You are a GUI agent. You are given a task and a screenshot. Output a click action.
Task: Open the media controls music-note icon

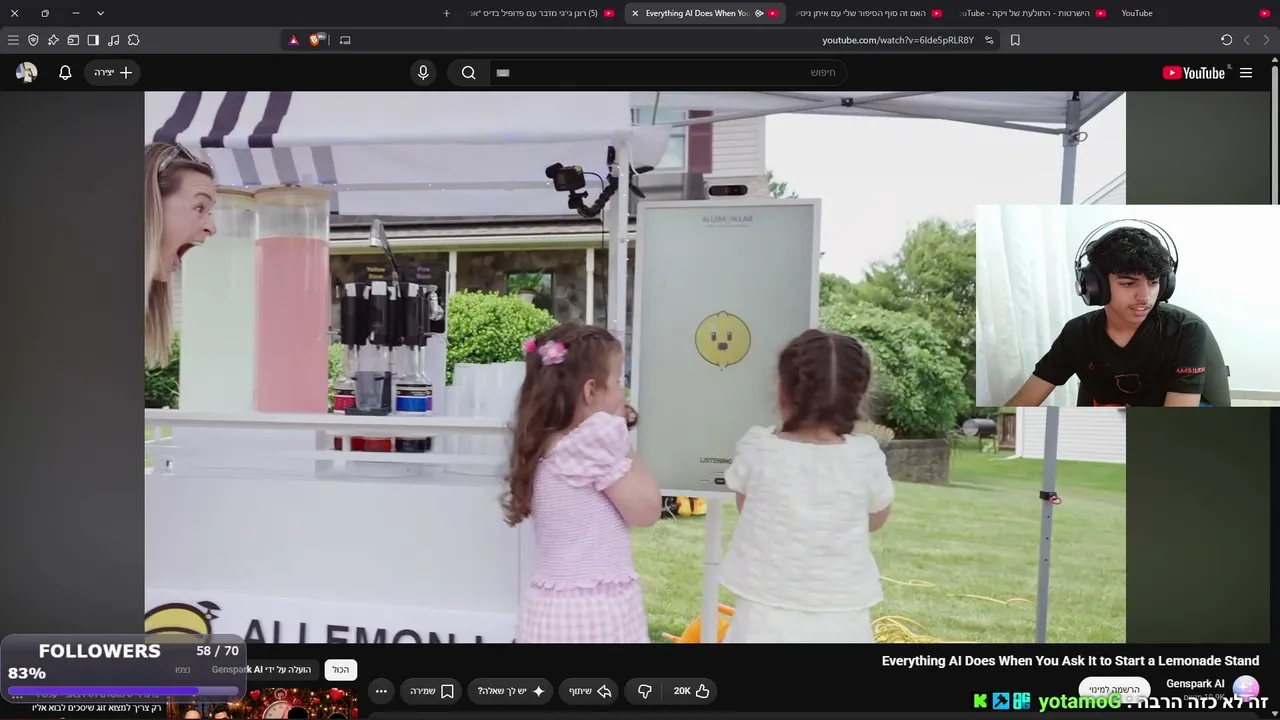point(113,40)
